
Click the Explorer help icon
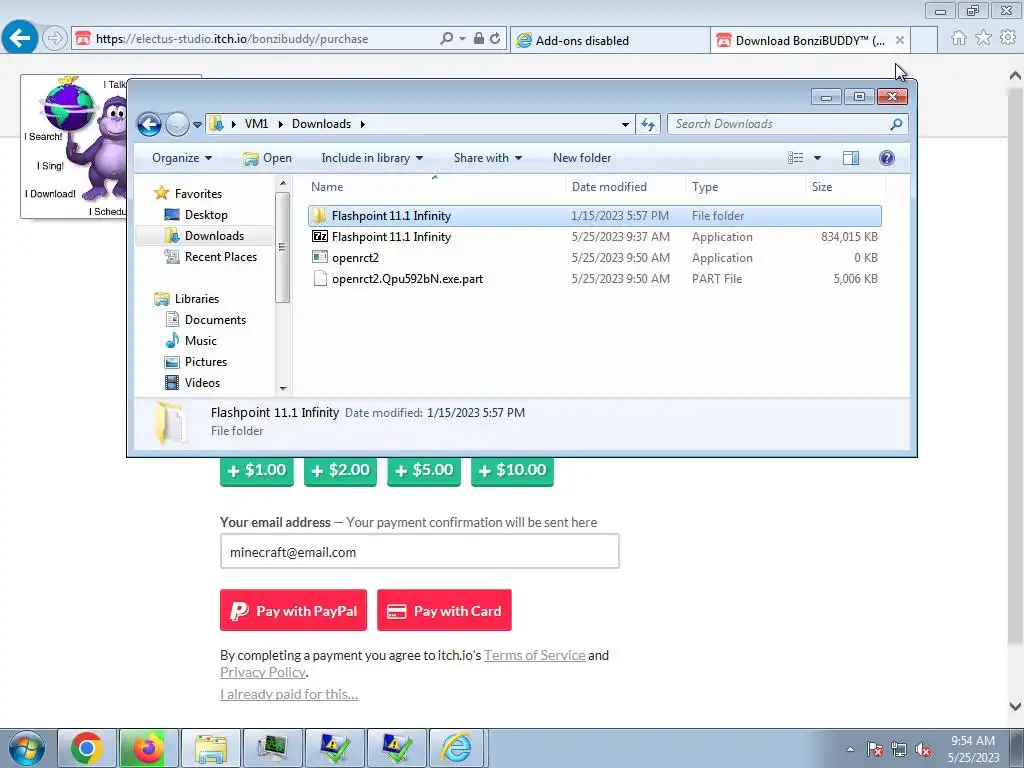(x=887, y=158)
